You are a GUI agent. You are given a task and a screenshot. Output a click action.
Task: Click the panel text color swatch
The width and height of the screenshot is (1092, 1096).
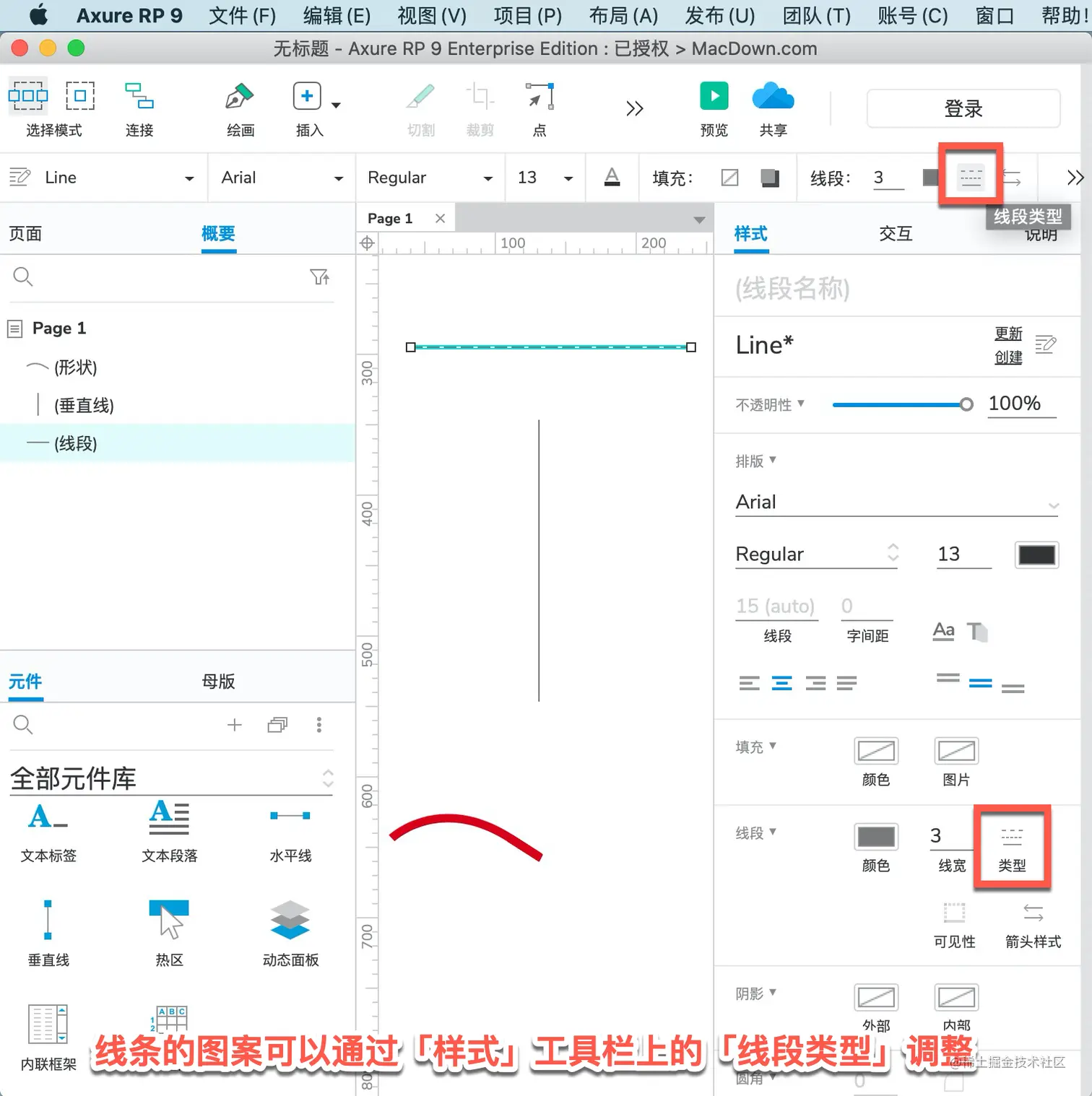[1036, 554]
